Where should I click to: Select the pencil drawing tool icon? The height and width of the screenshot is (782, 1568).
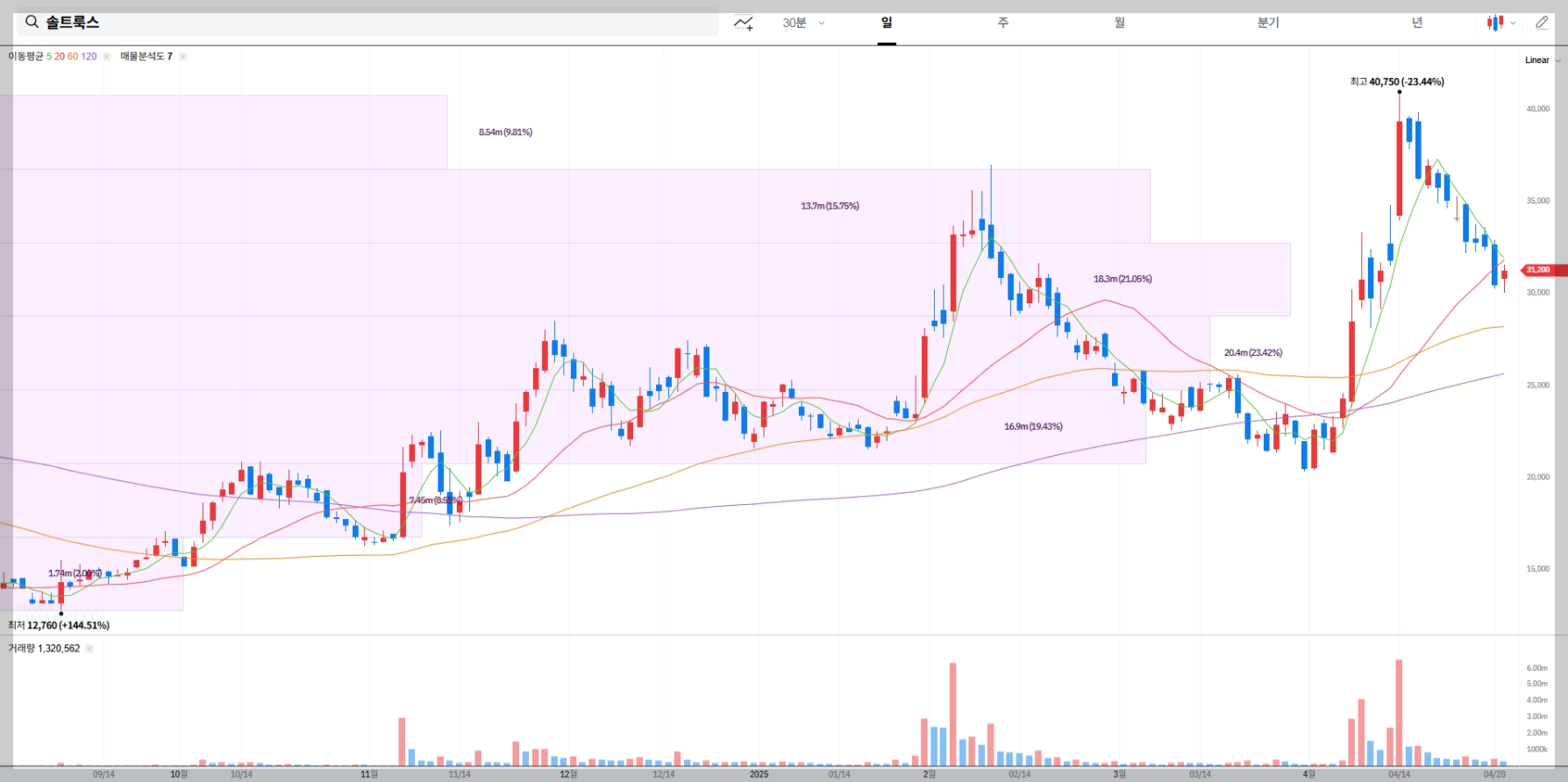pos(1542,23)
